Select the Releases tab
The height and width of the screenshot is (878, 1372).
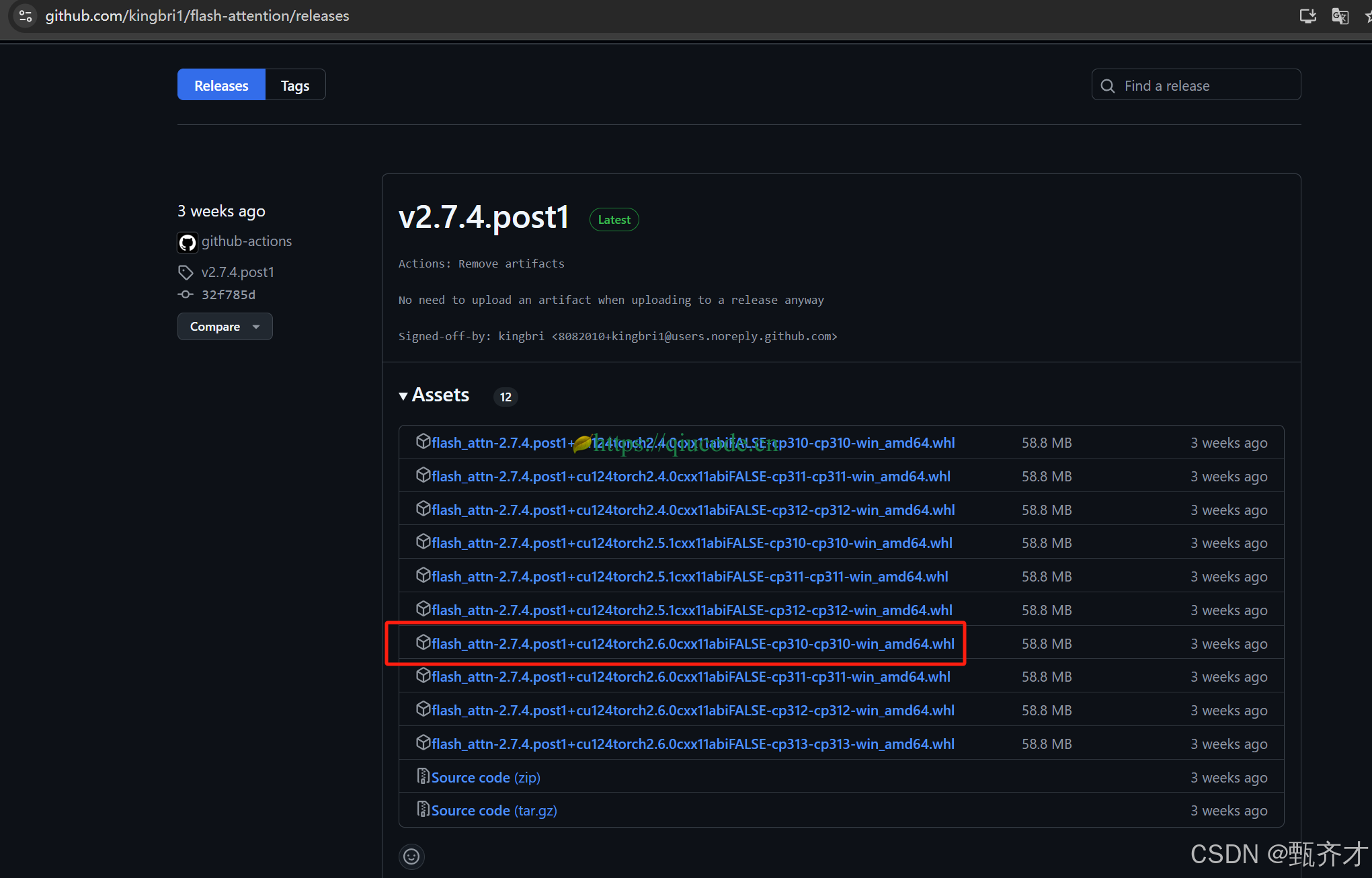[221, 85]
